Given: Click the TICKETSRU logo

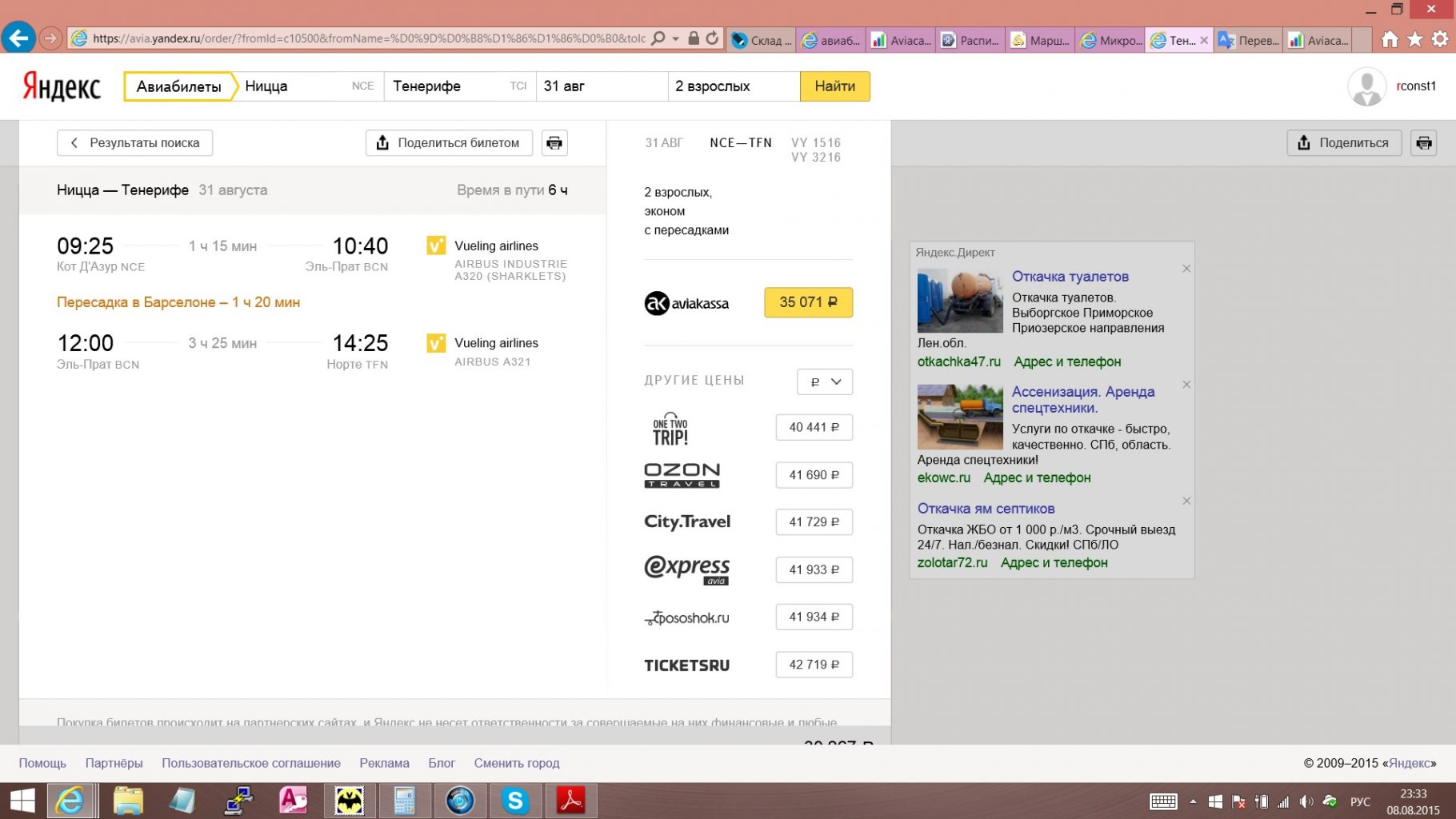Looking at the screenshot, I should pos(687,665).
